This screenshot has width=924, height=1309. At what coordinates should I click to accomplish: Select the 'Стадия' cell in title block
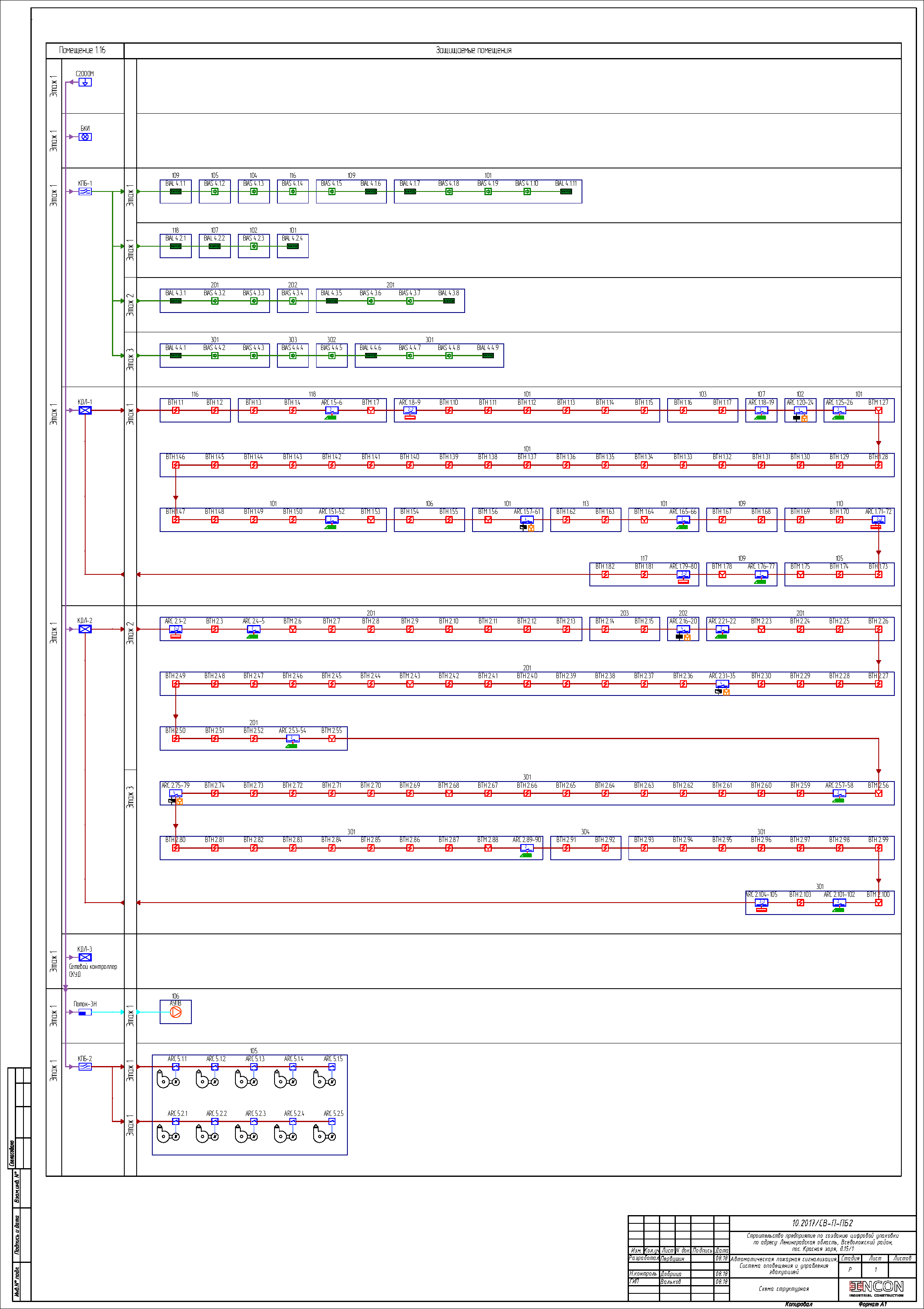point(850,1258)
